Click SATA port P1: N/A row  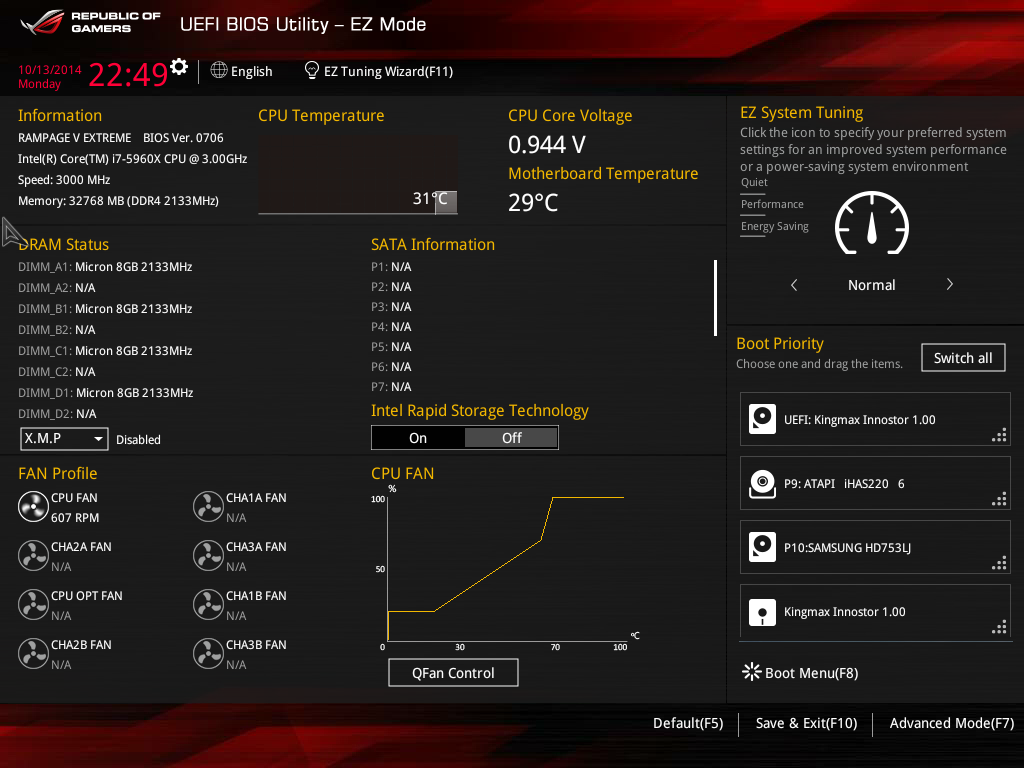391,266
